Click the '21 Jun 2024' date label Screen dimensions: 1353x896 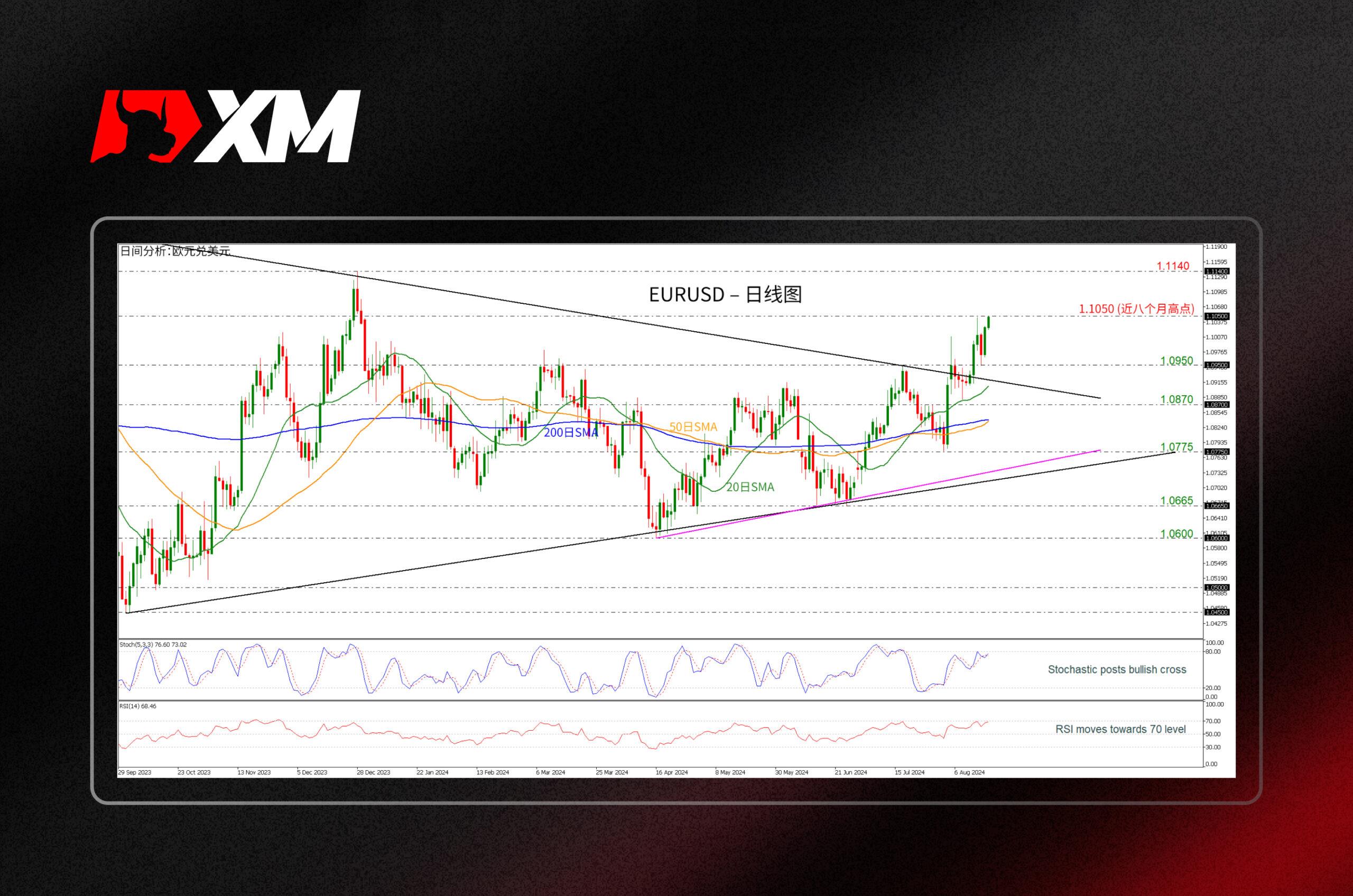[x=850, y=772]
